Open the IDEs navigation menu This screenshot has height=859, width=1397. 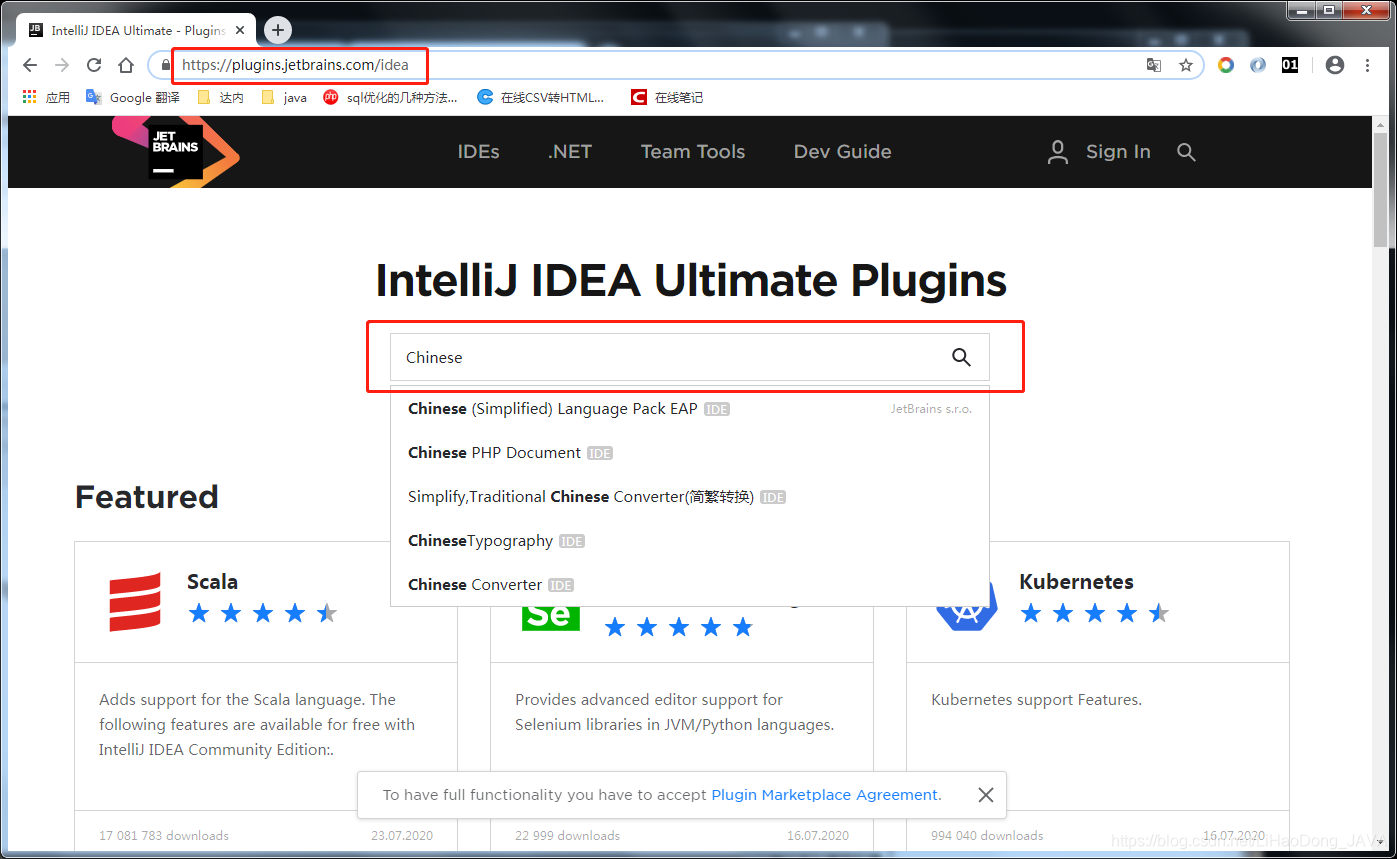(x=478, y=152)
